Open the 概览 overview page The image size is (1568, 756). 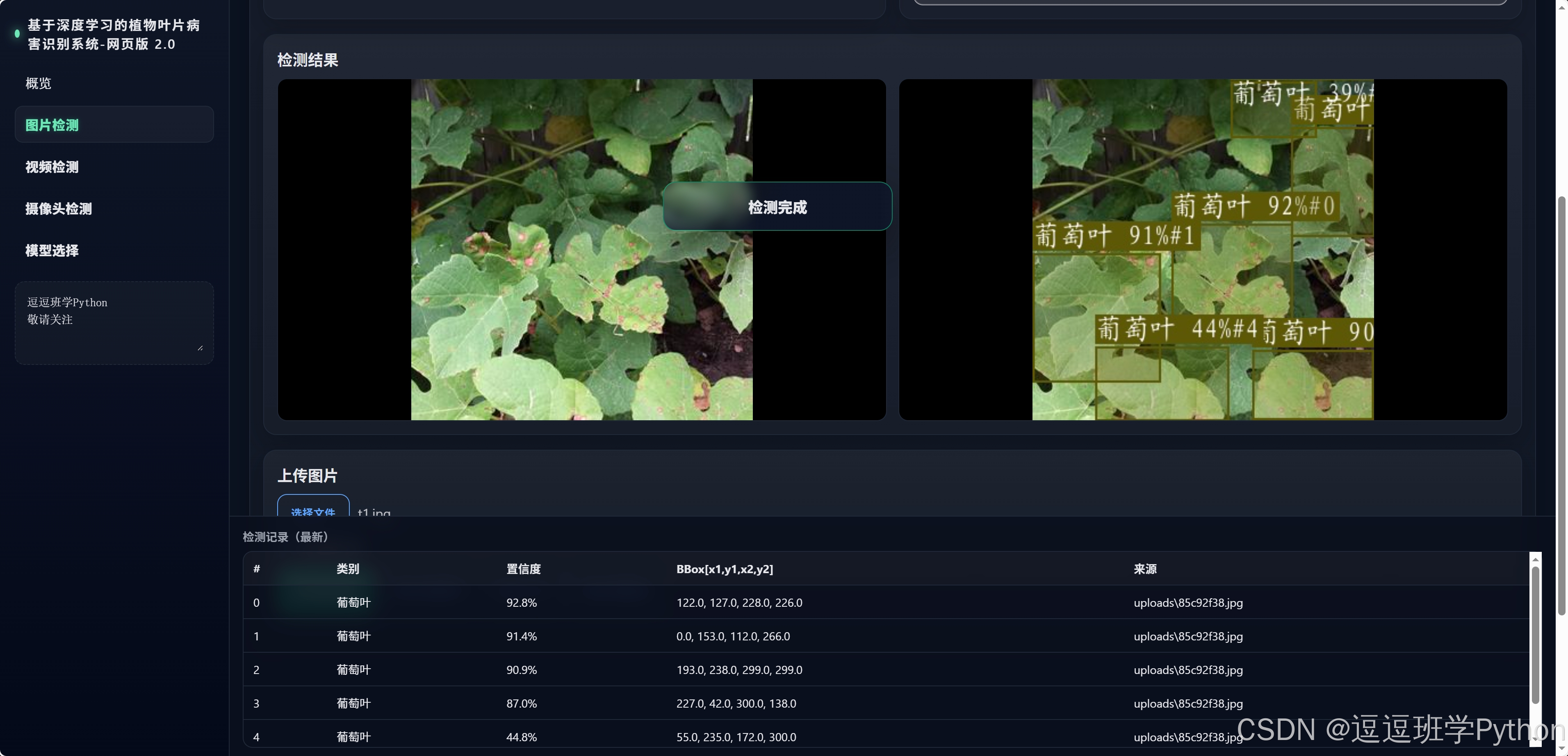[x=39, y=83]
